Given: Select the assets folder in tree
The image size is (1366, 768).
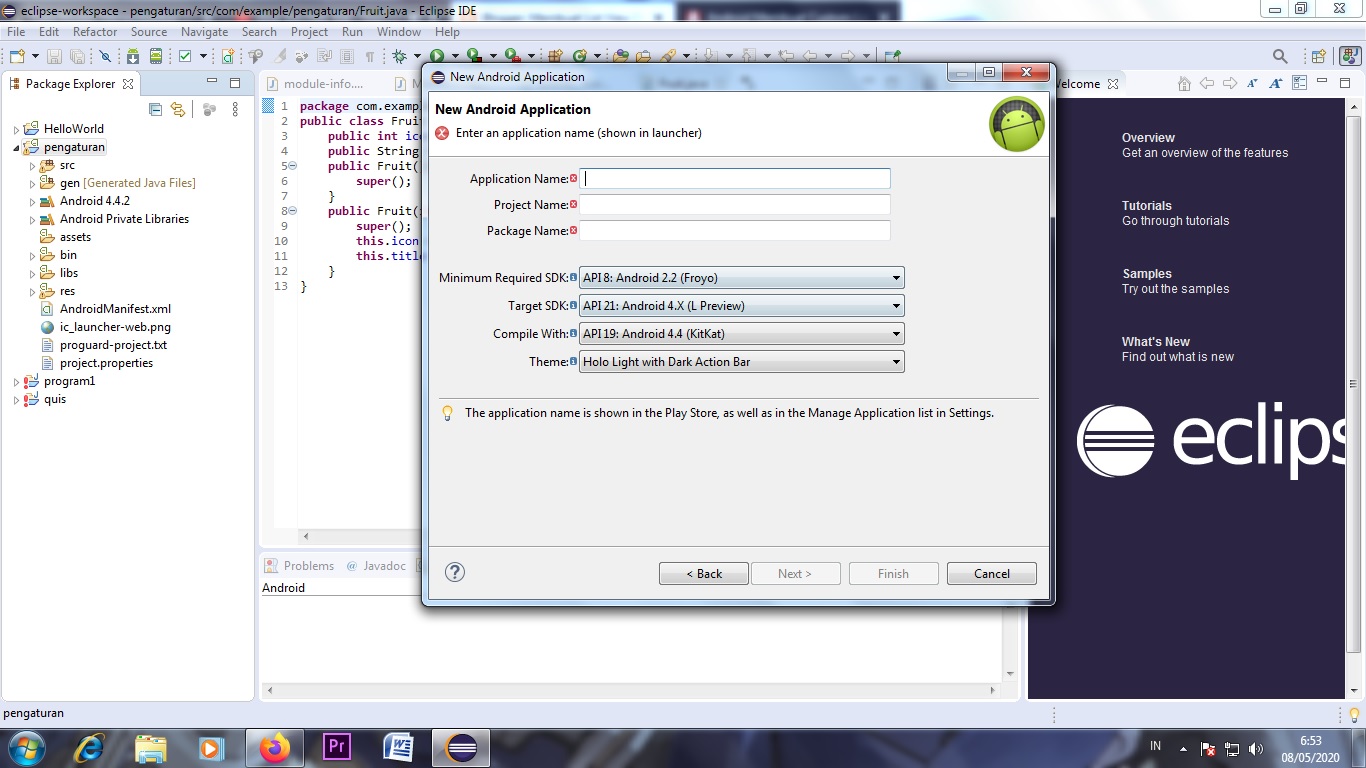Looking at the screenshot, I should 75,237.
